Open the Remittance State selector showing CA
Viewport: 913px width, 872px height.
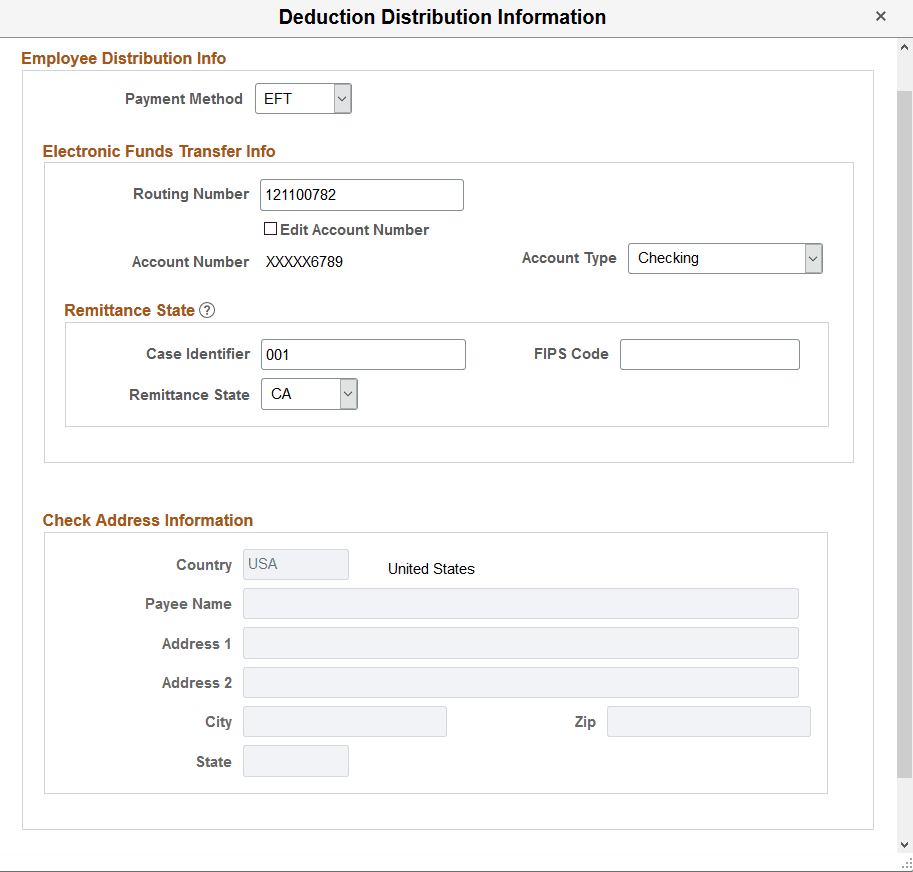point(347,393)
